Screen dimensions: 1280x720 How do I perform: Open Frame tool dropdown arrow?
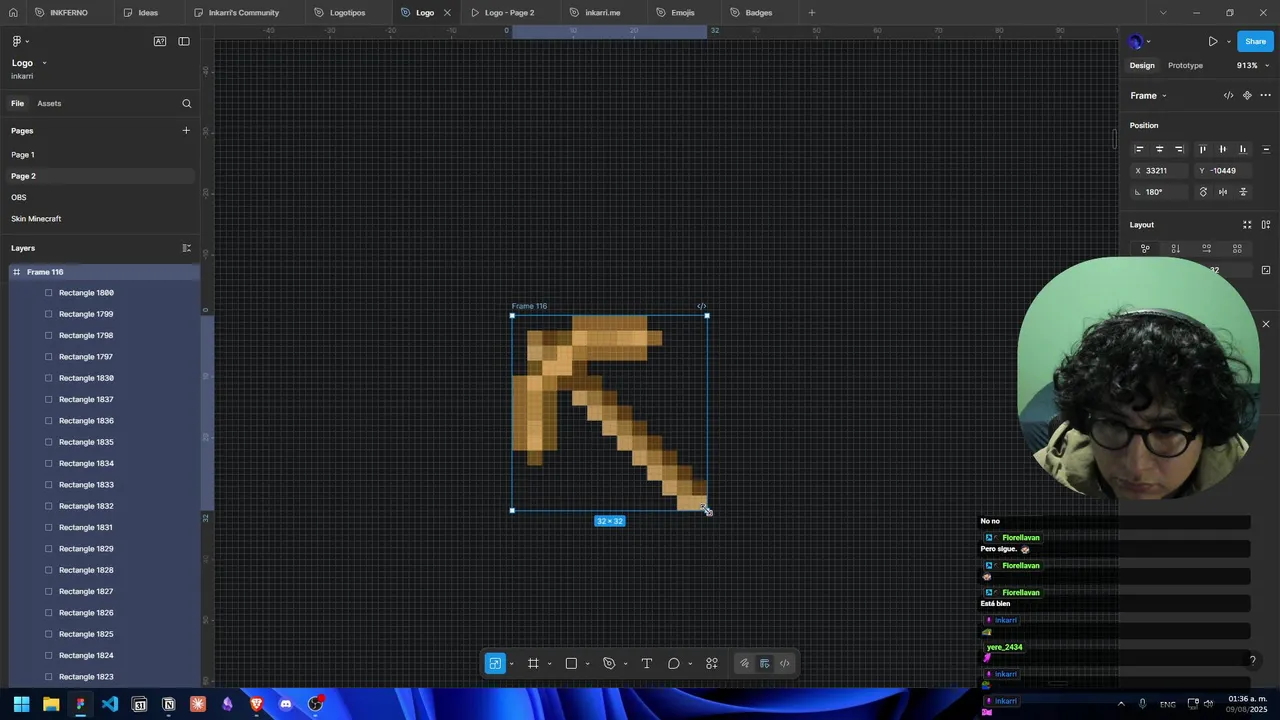[549, 664]
